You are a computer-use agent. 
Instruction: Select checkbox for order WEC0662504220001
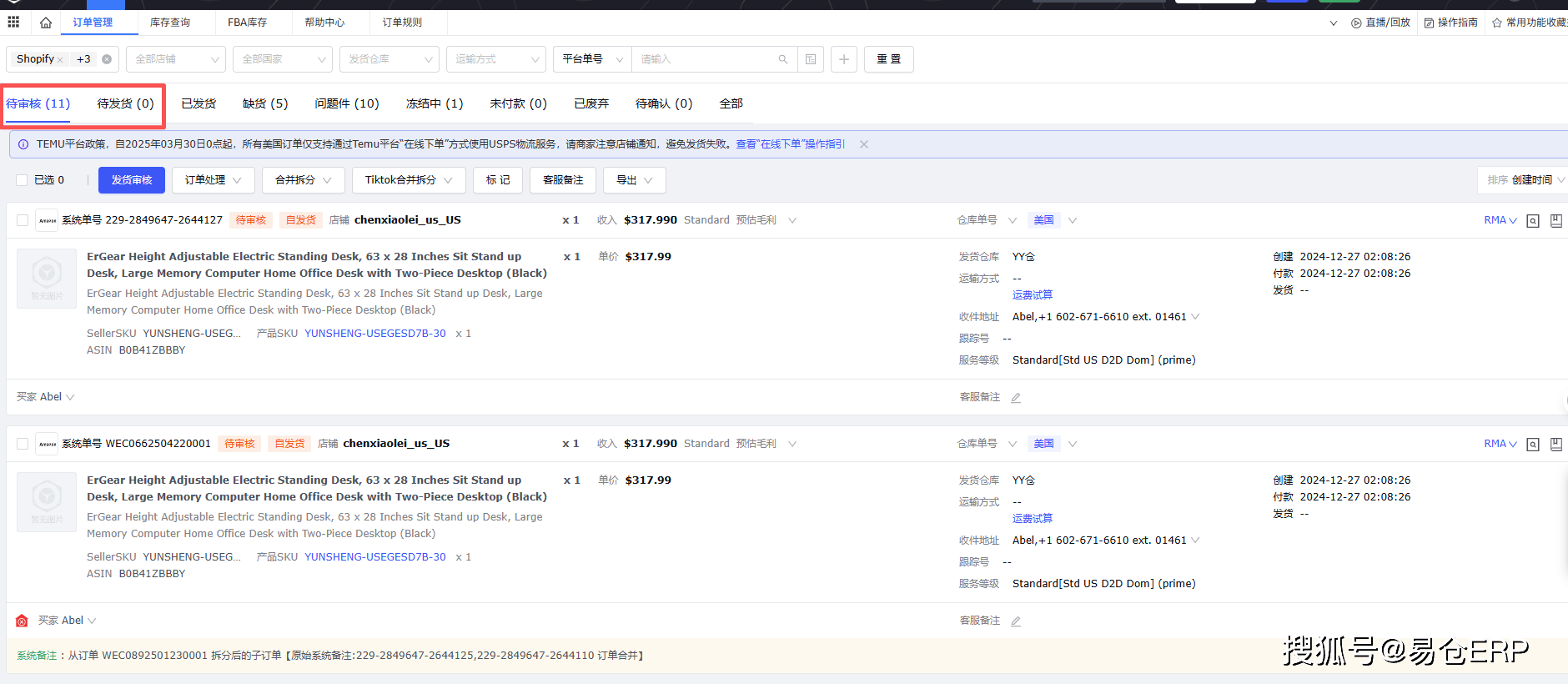[x=23, y=444]
